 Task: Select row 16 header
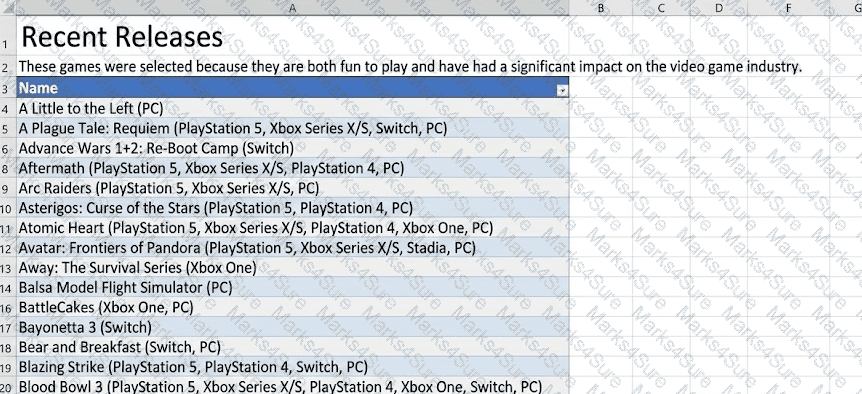pos(8,307)
